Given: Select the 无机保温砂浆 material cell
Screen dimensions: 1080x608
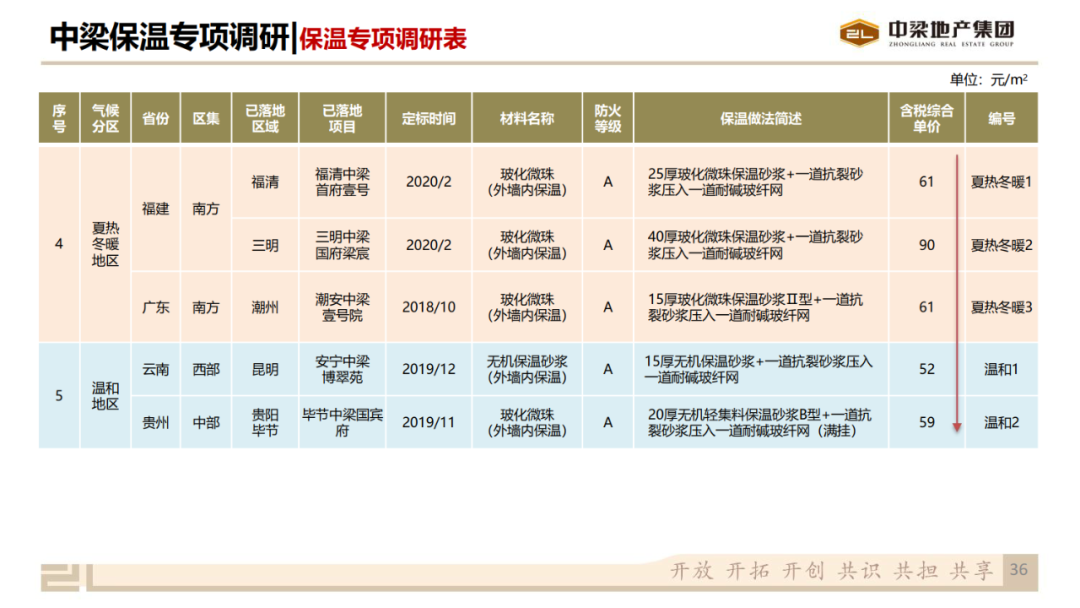Looking at the screenshot, I should 527,369.
